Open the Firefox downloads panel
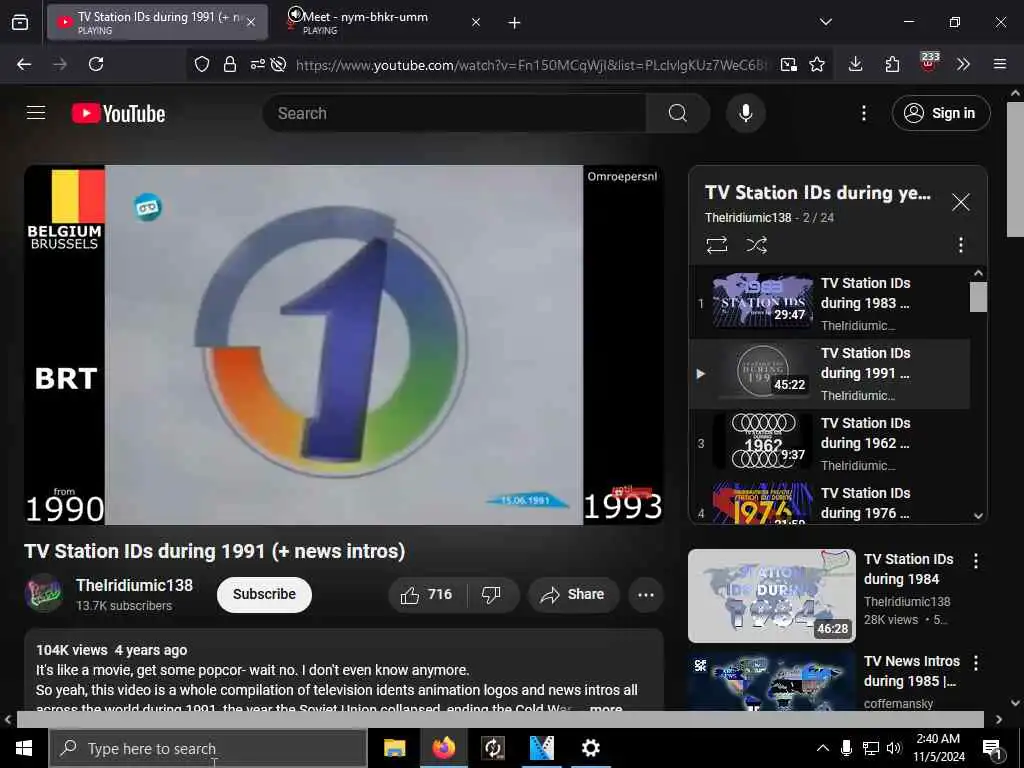This screenshot has height=768, width=1024. click(x=856, y=64)
